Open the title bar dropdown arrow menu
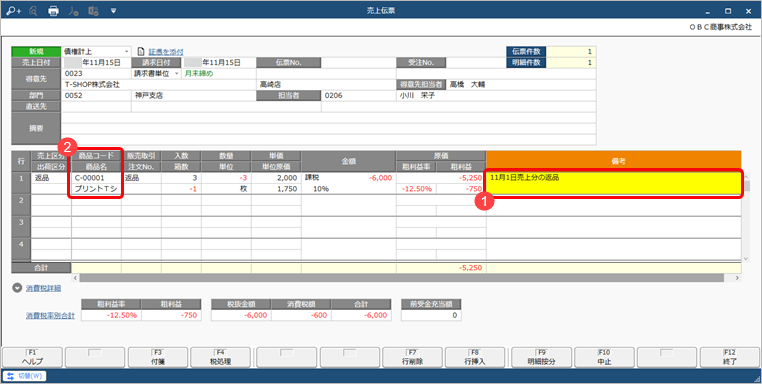 click(113, 10)
